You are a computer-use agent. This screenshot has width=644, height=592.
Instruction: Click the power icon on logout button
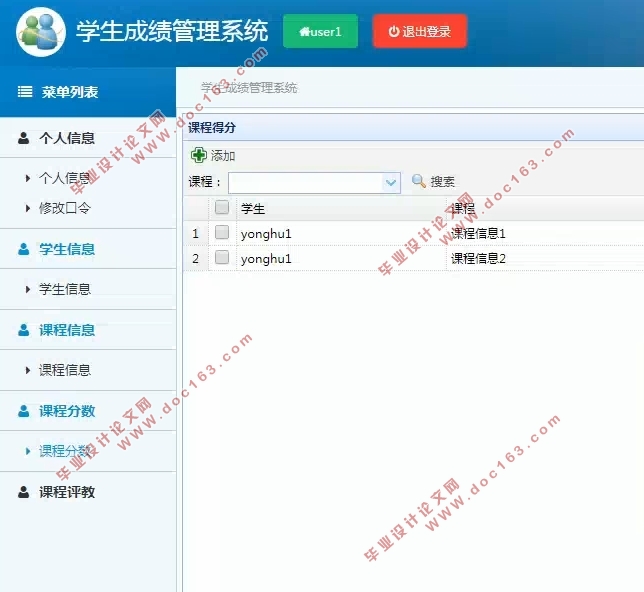point(394,32)
